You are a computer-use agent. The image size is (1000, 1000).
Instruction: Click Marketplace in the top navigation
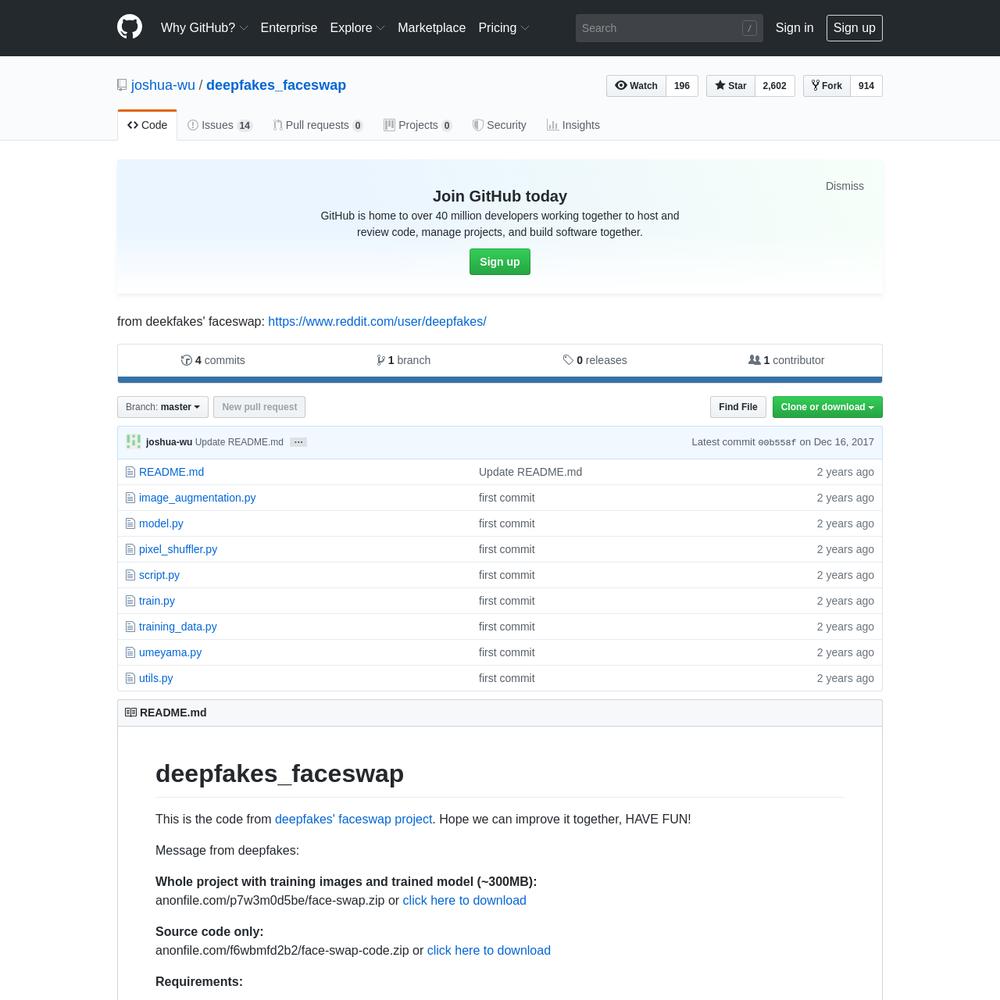click(x=432, y=27)
